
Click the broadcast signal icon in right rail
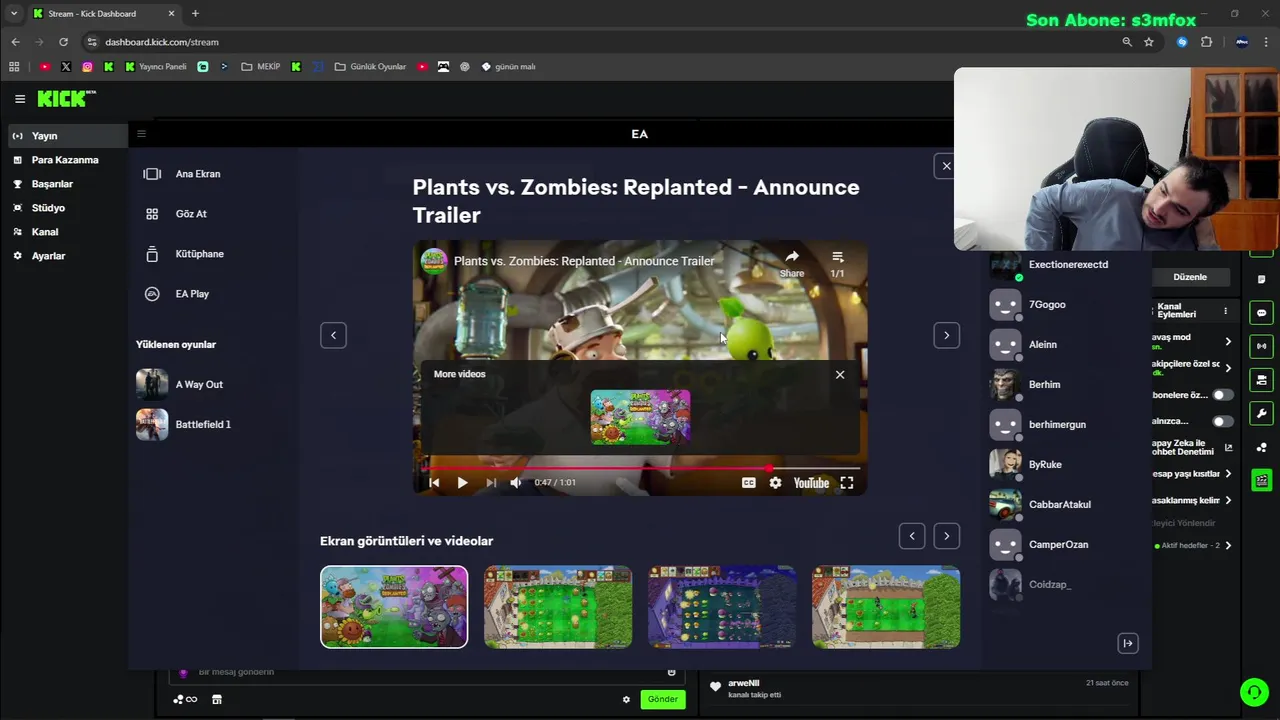(x=1261, y=346)
